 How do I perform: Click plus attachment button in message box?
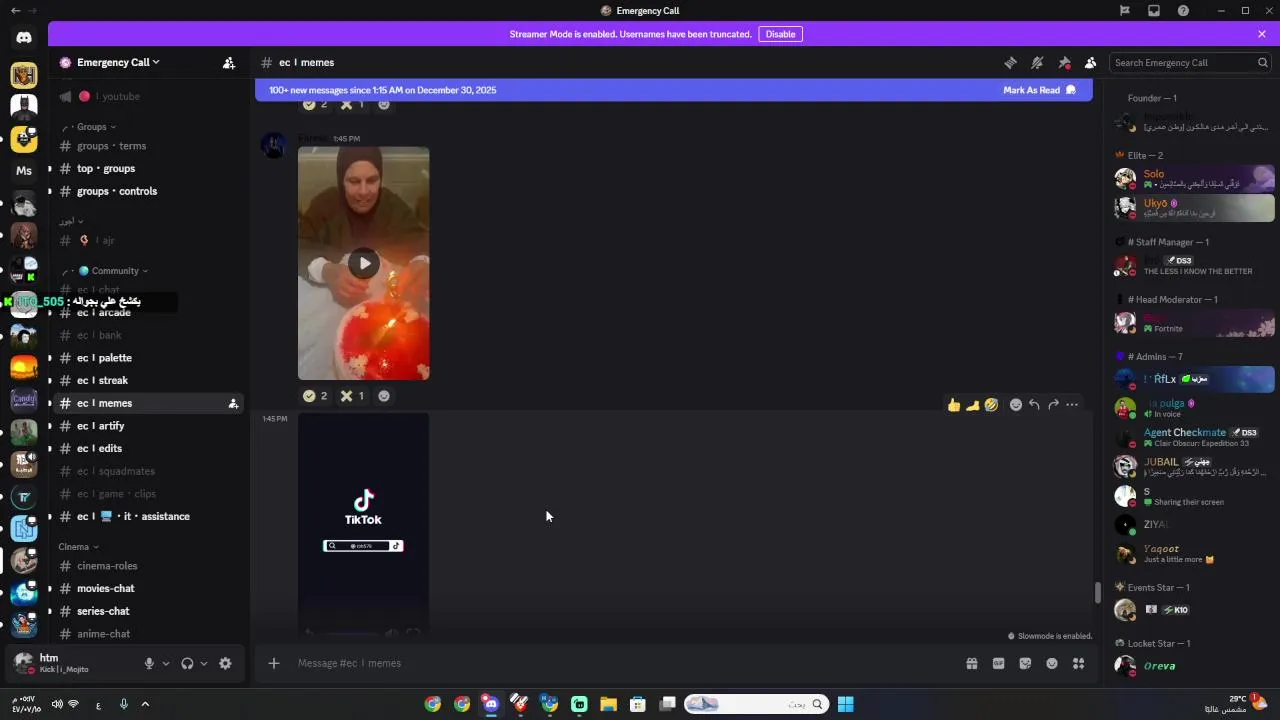[274, 663]
